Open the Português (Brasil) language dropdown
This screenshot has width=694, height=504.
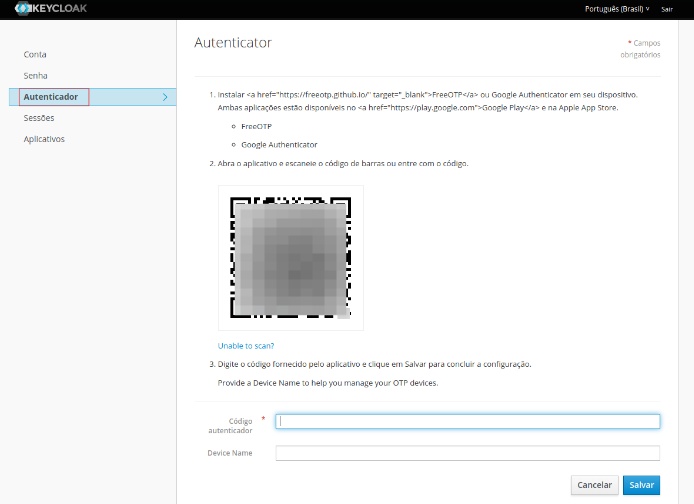(616, 8)
